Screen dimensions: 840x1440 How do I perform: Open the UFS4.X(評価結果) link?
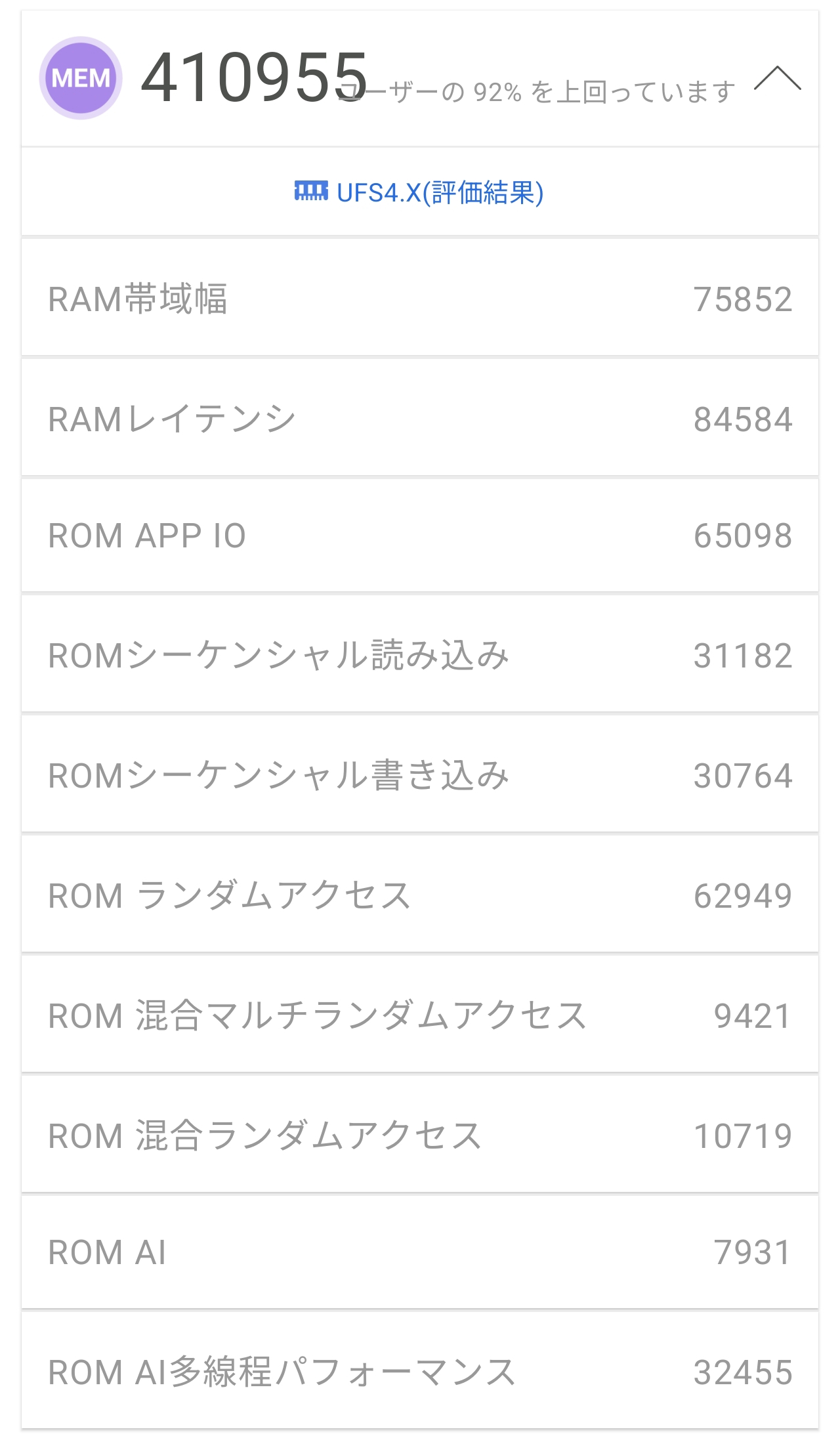440,193
